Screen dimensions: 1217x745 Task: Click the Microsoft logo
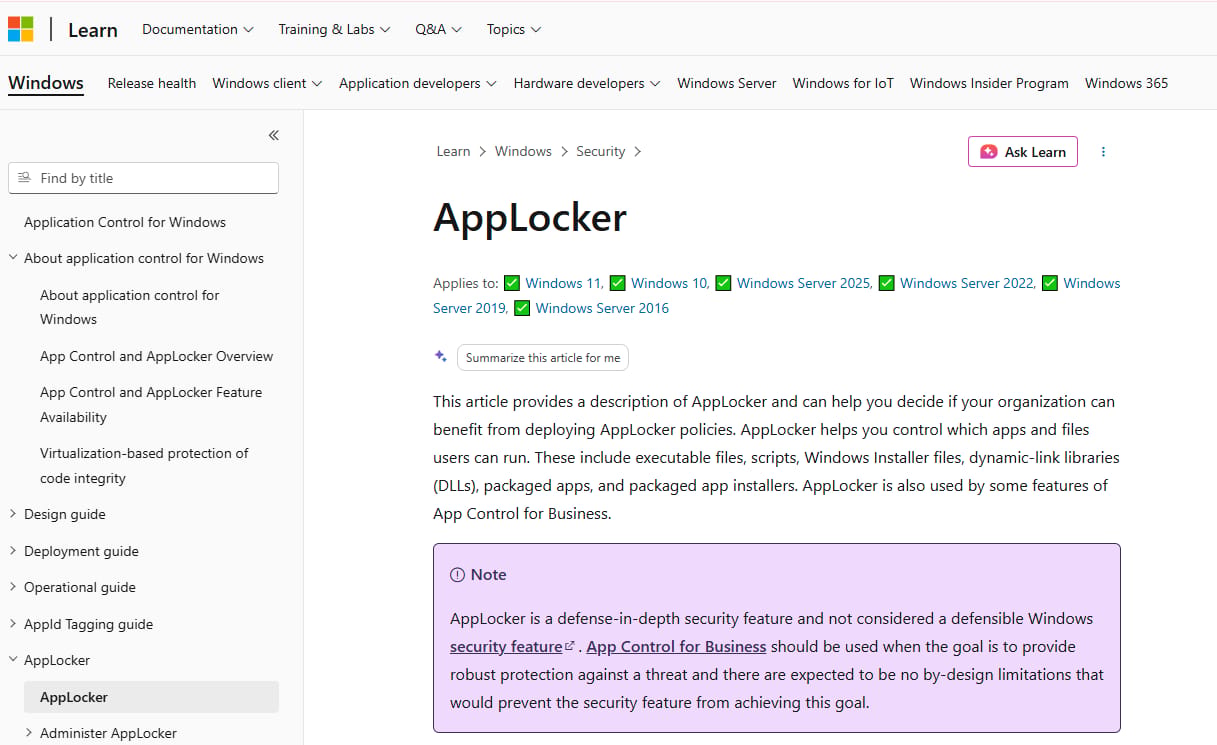coord(21,29)
